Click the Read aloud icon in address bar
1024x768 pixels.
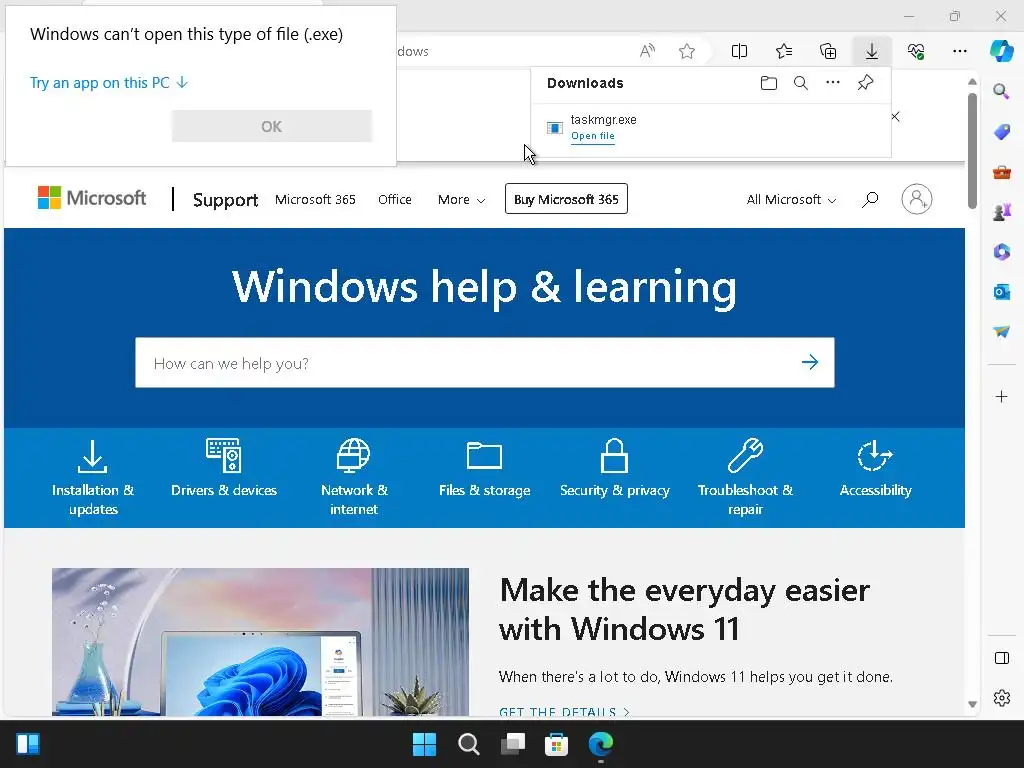click(x=647, y=51)
